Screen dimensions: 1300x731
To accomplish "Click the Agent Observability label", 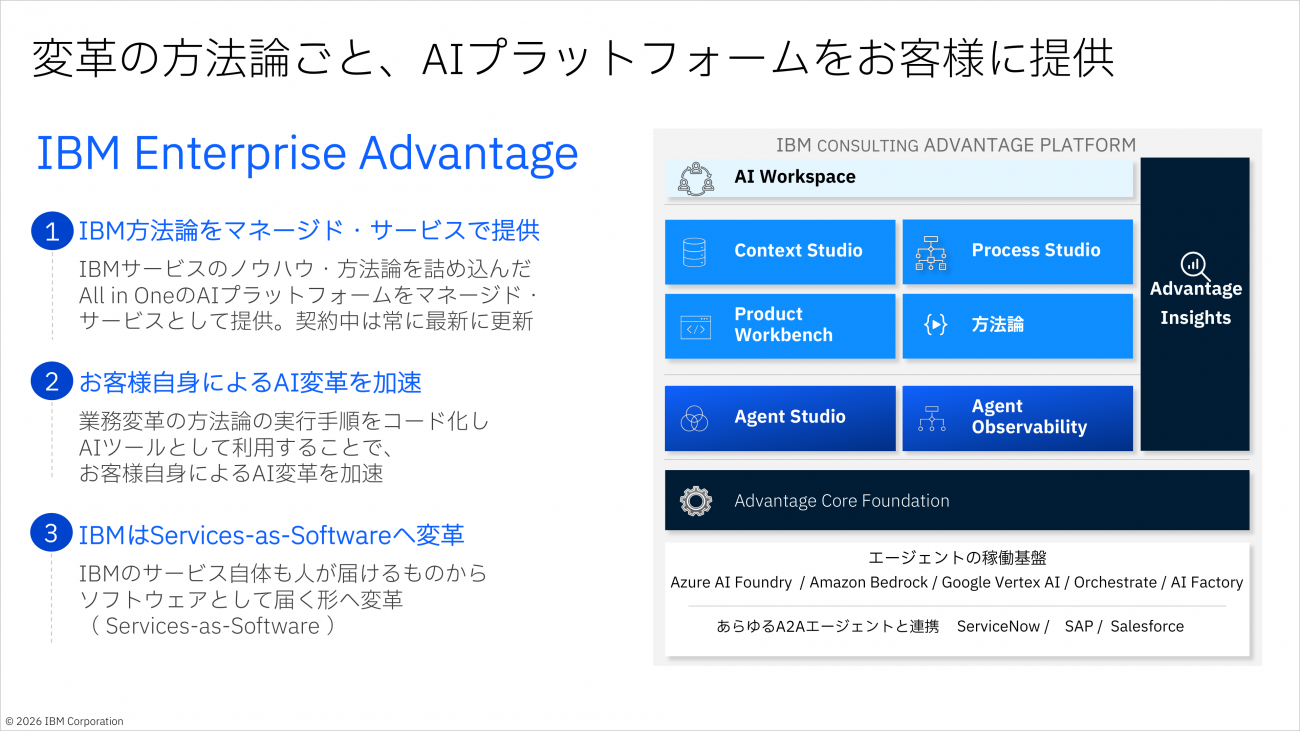I will 1029,417.
